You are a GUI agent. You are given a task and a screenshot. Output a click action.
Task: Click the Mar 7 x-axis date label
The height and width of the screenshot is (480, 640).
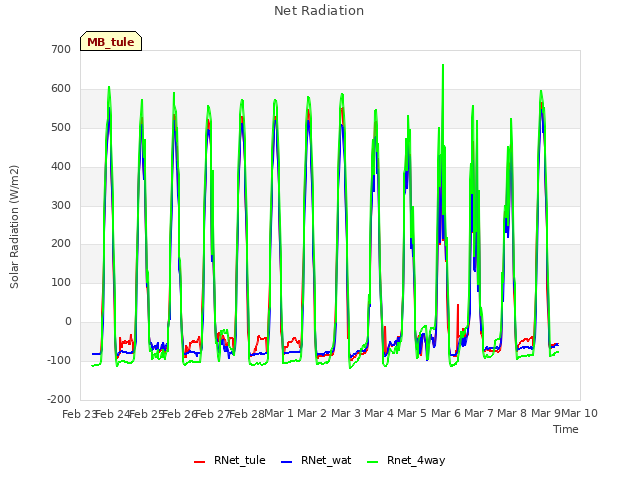click(x=479, y=413)
